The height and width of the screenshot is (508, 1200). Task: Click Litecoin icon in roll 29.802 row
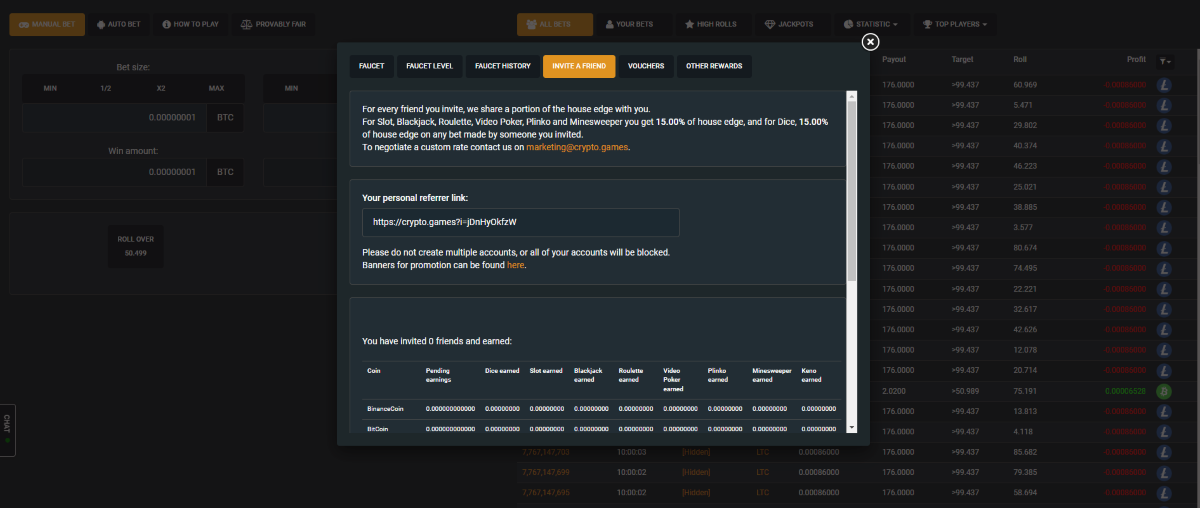(x=1164, y=126)
